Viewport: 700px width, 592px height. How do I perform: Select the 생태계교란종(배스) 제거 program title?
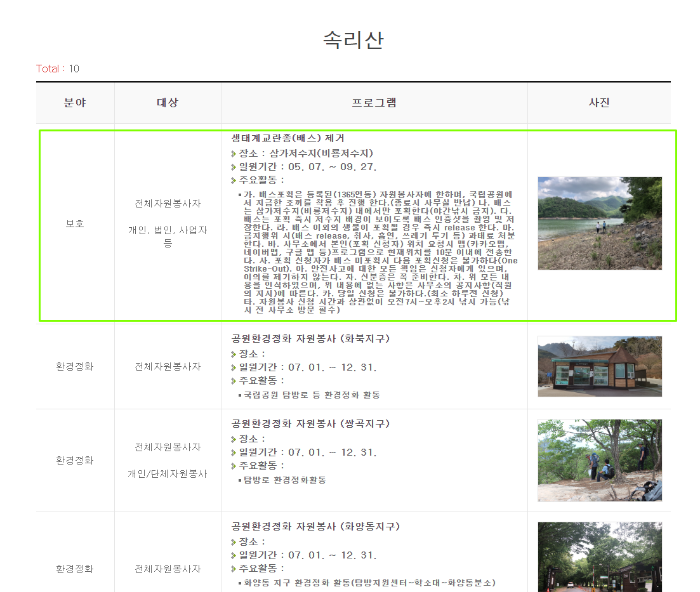pos(288,138)
